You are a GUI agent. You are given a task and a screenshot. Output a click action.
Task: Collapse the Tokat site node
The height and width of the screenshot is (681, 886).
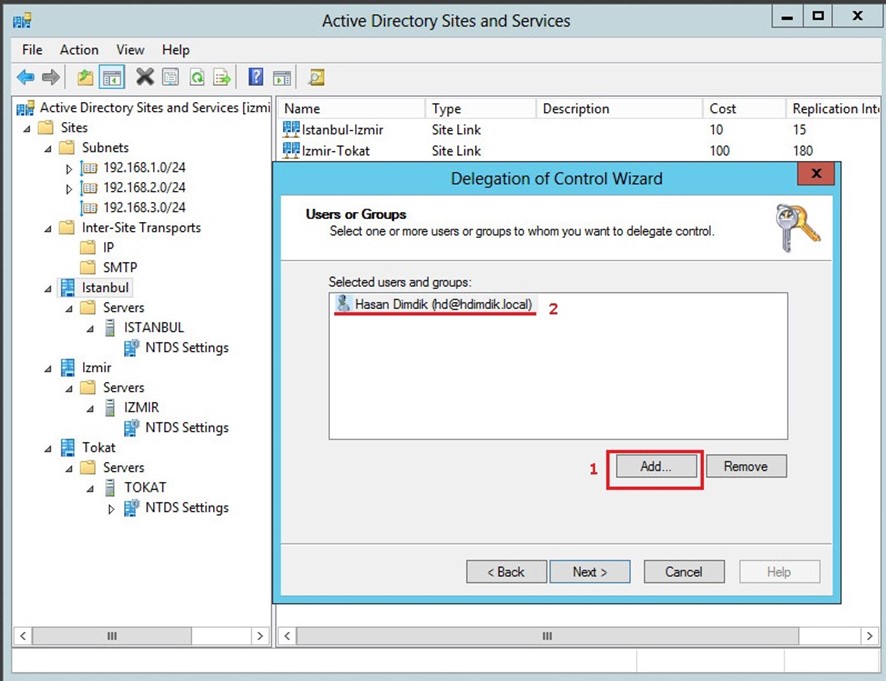click(x=48, y=449)
